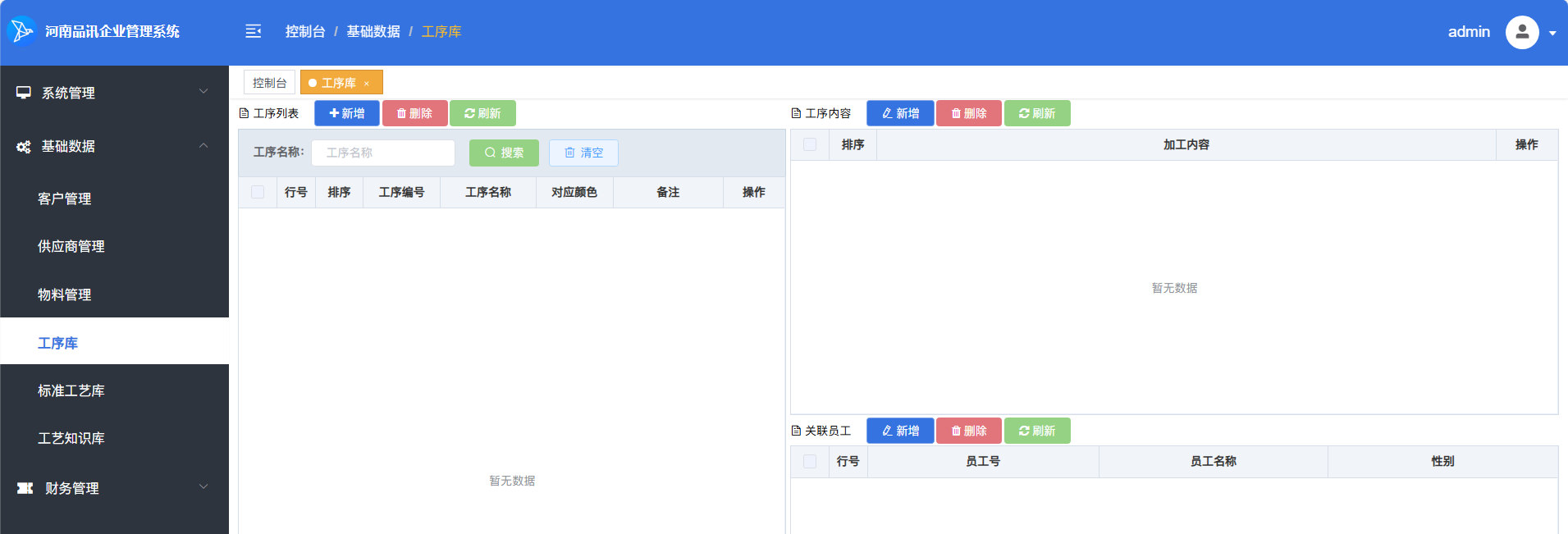The image size is (1568, 534).
Task: Open the admin user avatar
Action: (x=1522, y=32)
